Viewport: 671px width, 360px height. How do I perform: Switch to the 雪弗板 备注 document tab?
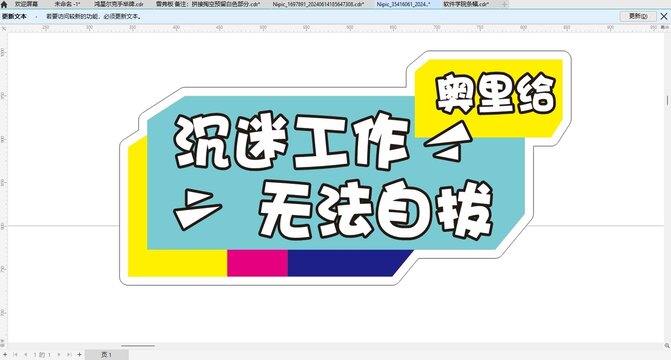(x=208, y=4)
